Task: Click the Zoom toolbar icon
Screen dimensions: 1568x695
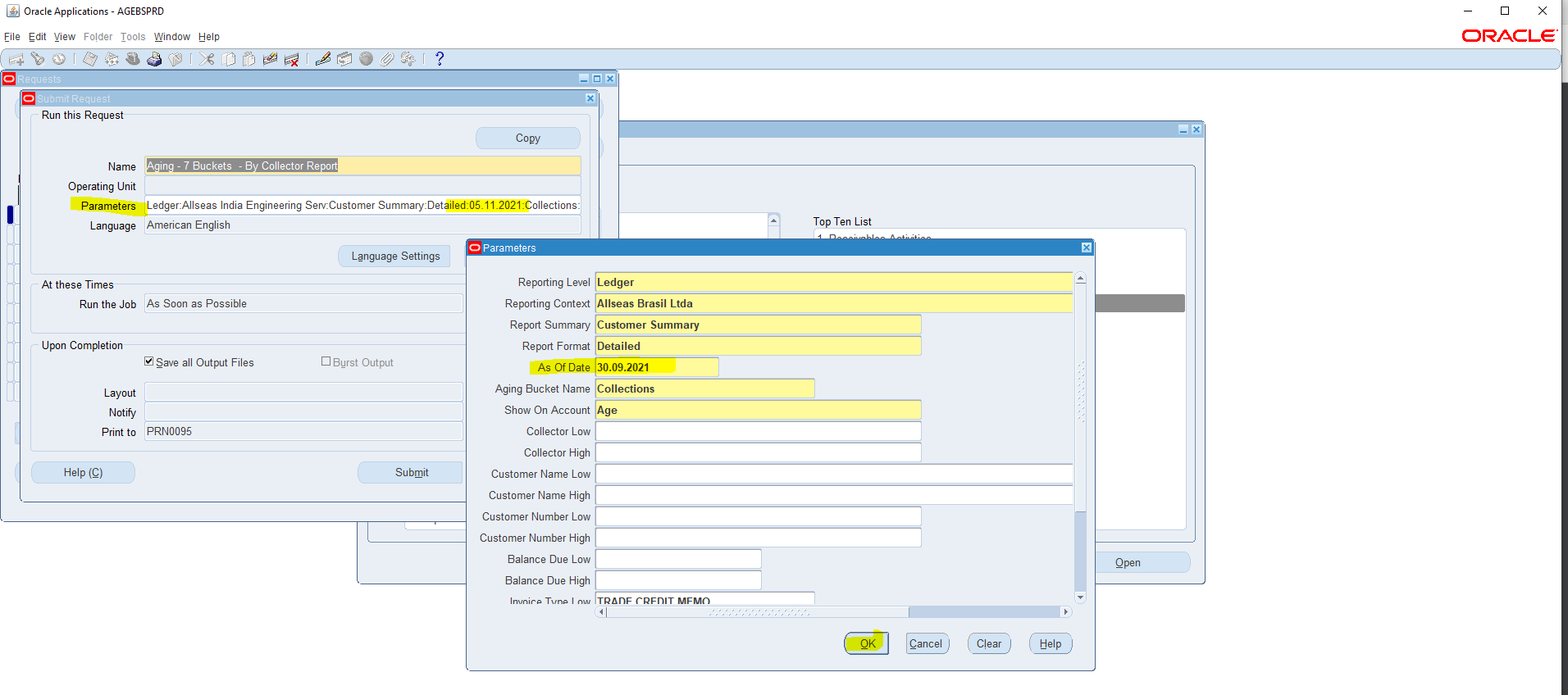Action: click(x=344, y=59)
